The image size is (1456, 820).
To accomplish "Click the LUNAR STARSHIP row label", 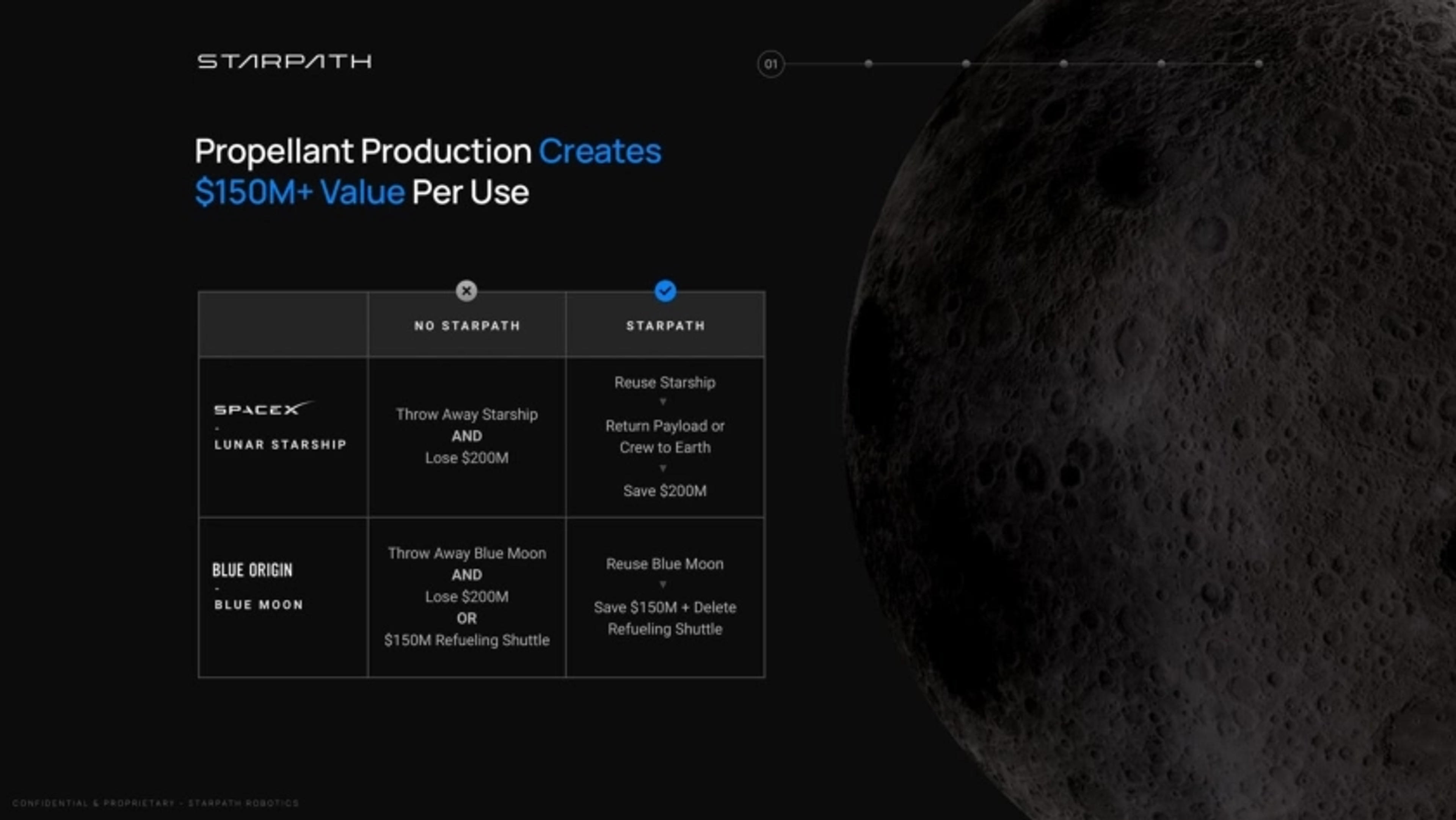I will [x=280, y=445].
